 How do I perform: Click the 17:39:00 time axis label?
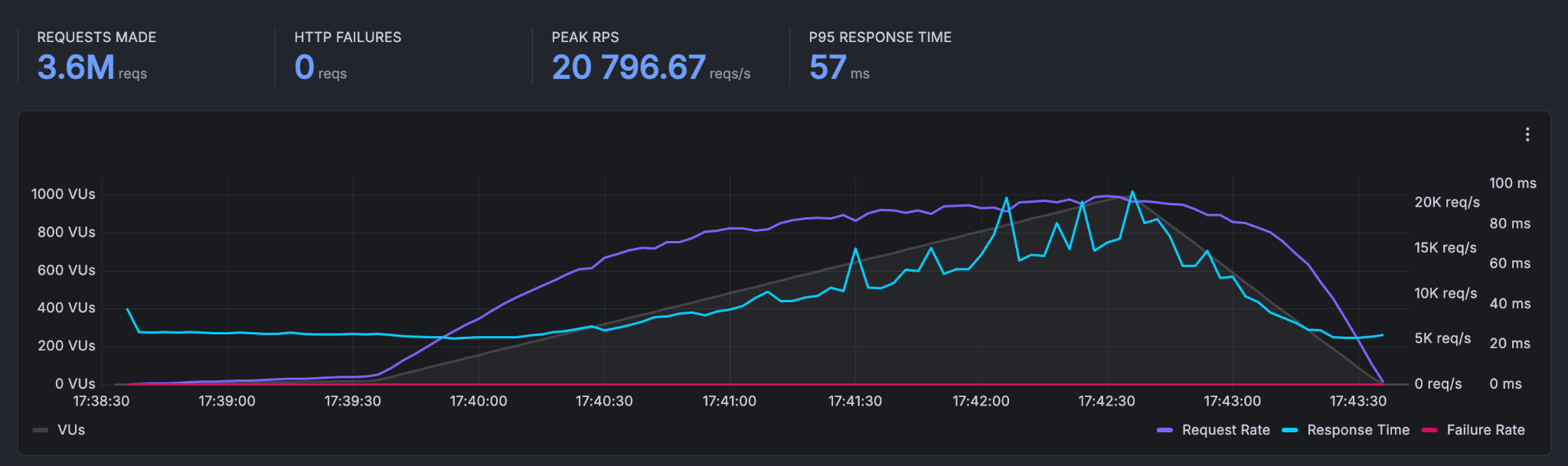point(227,401)
